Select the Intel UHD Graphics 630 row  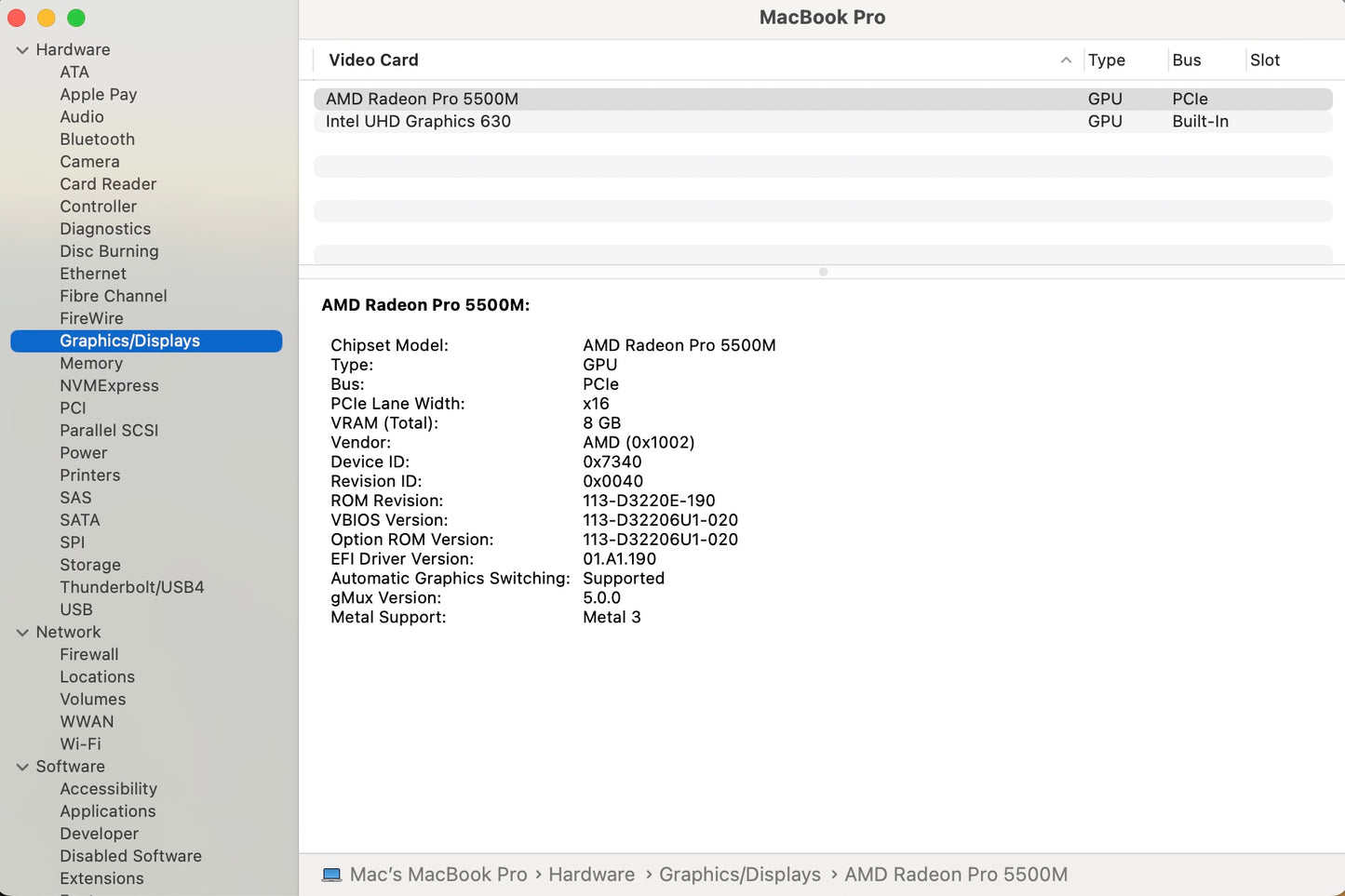[417, 121]
